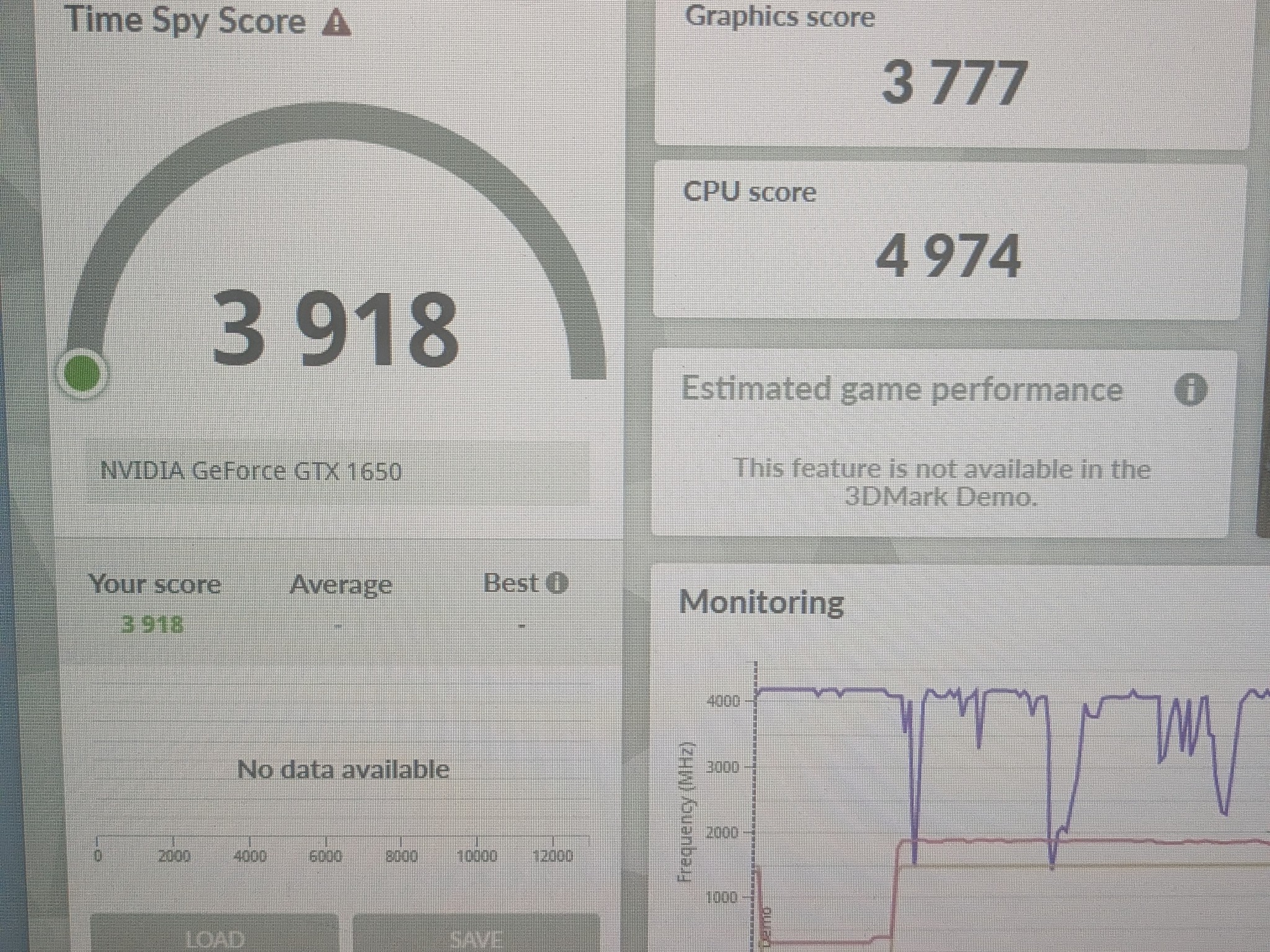Image resolution: width=1270 pixels, height=952 pixels.
Task: Open the Estimated game performance info icon
Action: coord(1191,390)
